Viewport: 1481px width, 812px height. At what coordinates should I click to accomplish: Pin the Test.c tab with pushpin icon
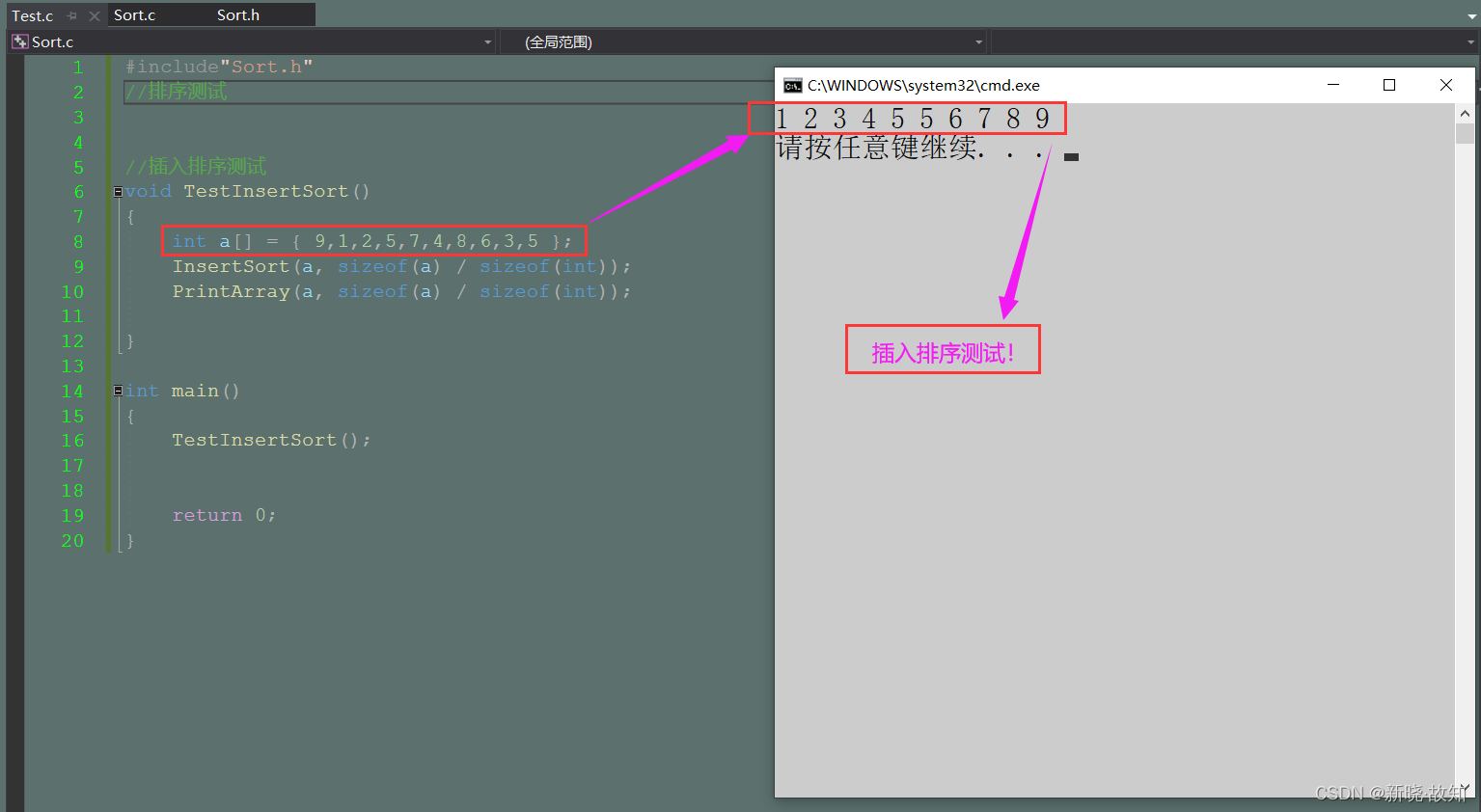pos(72,15)
